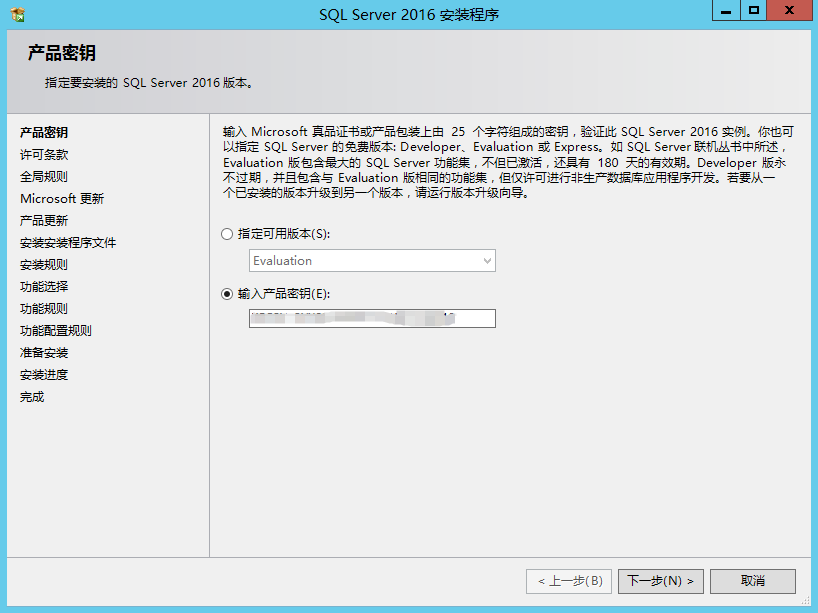
Task: Cancel setup with the 取消 button
Action: 753,581
